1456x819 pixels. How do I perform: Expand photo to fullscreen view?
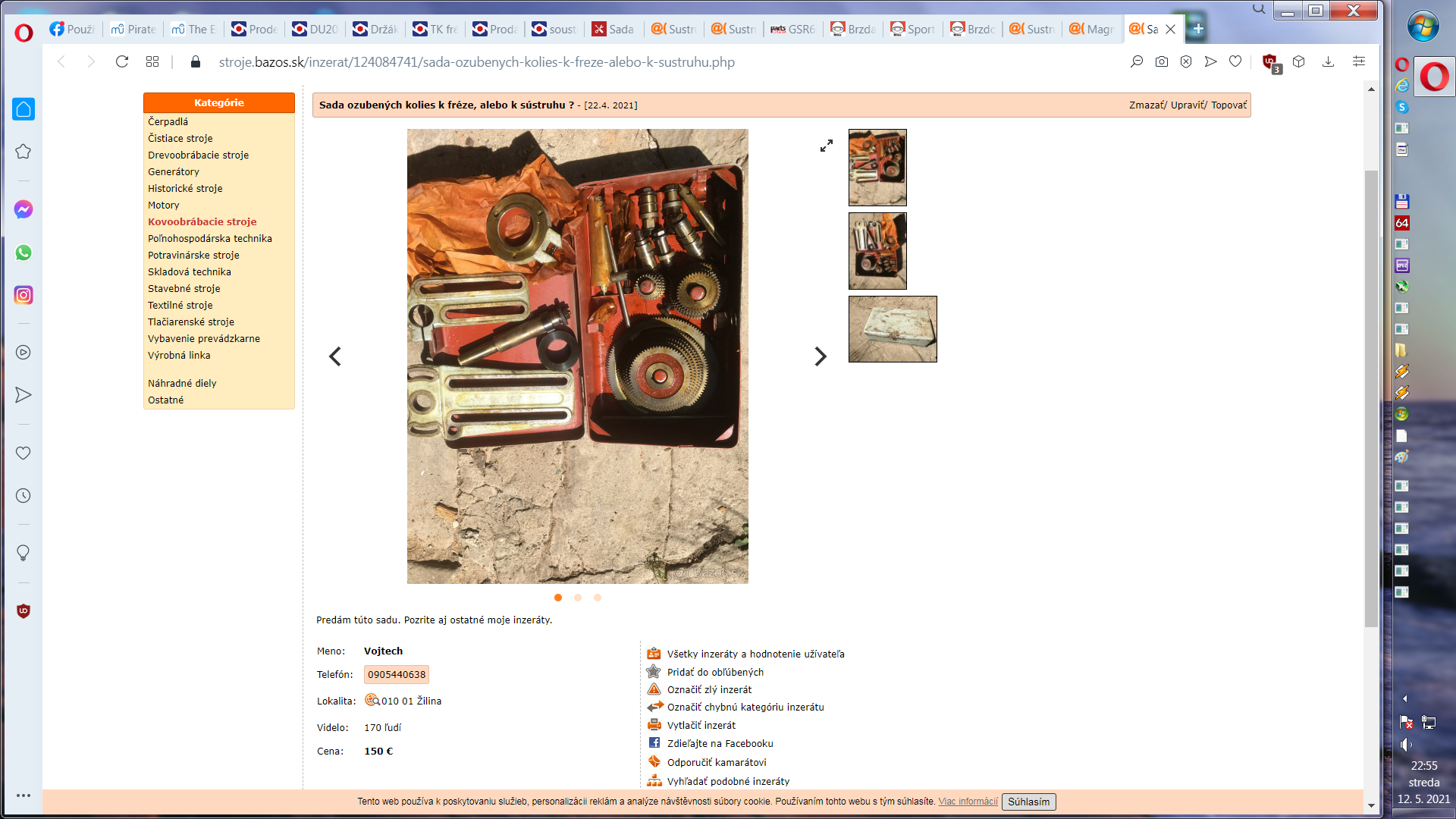(827, 146)
